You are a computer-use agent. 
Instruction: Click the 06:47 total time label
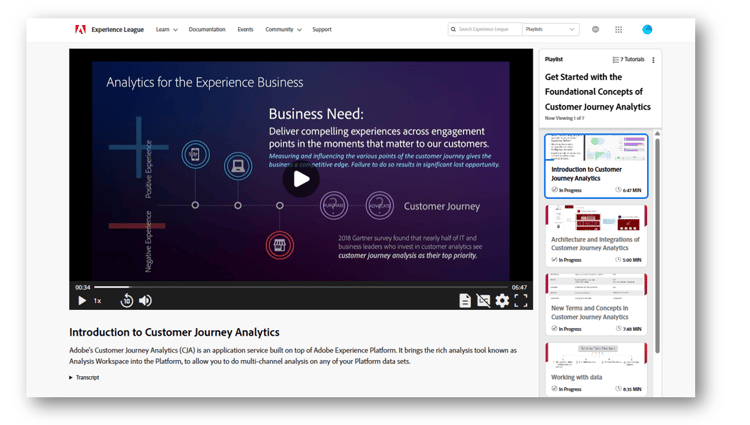pos(519,287)
